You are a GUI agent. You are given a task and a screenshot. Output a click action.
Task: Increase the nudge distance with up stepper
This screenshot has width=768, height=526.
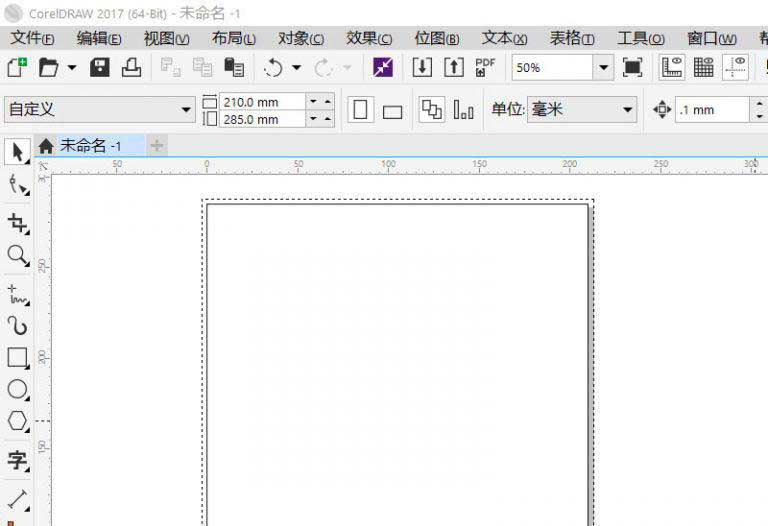coord(759,103)
